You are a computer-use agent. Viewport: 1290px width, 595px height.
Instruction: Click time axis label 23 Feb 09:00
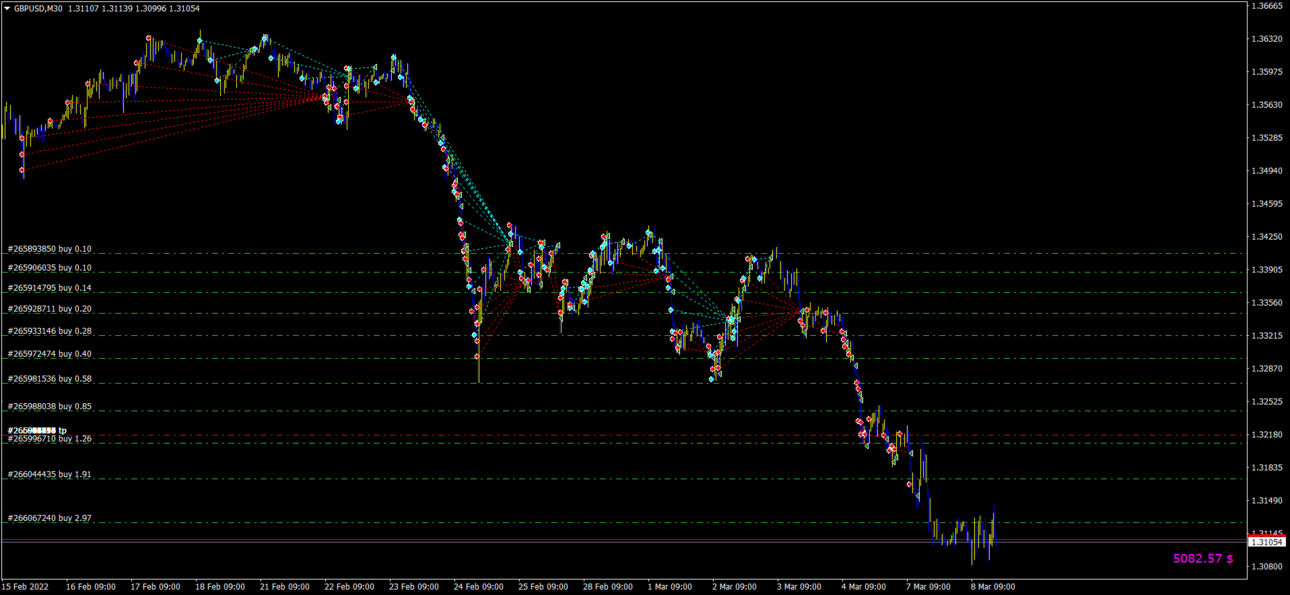(x=414, y=587)
